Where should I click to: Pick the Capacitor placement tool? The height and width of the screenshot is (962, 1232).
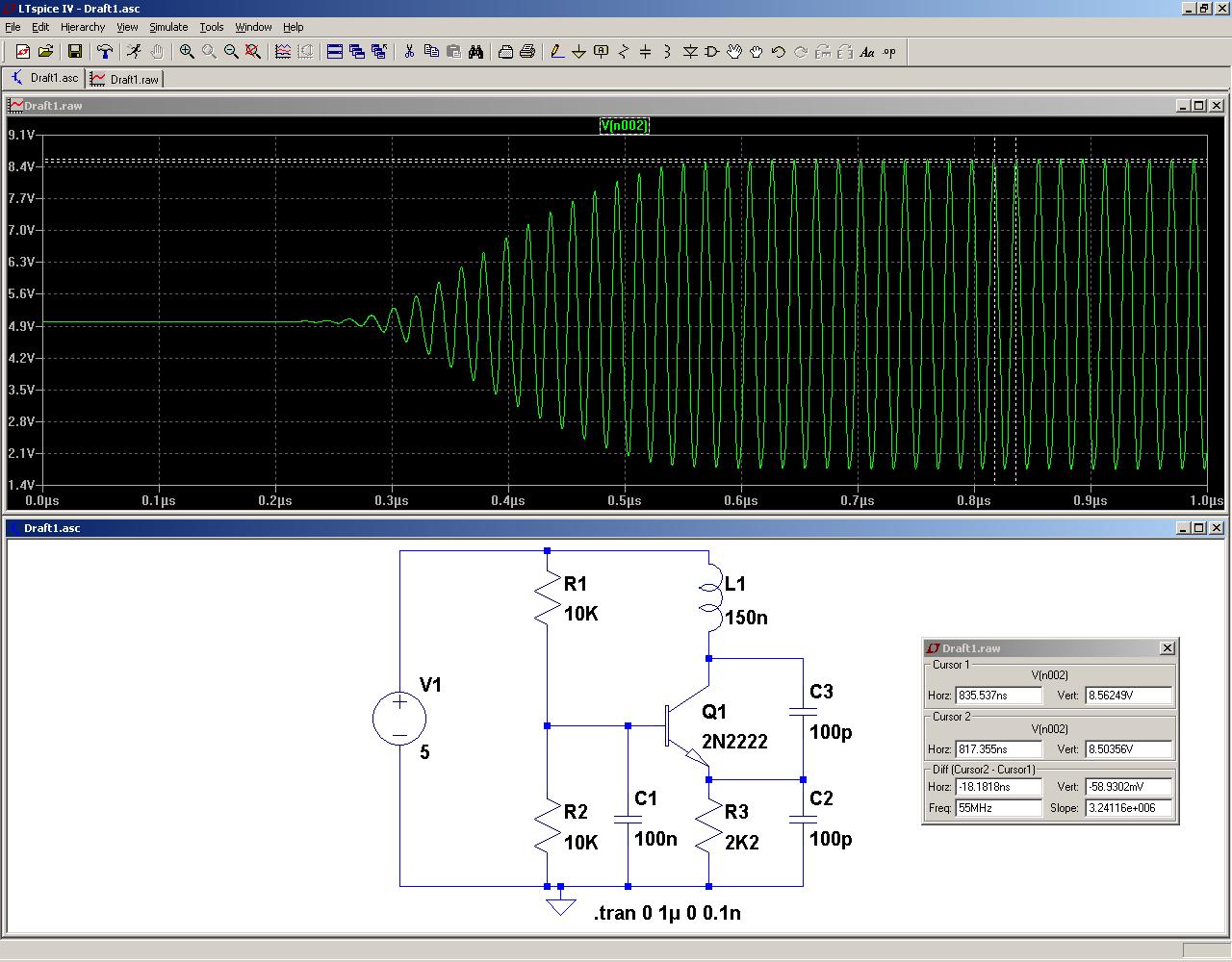pyautogui.click(x=645, y=52)
